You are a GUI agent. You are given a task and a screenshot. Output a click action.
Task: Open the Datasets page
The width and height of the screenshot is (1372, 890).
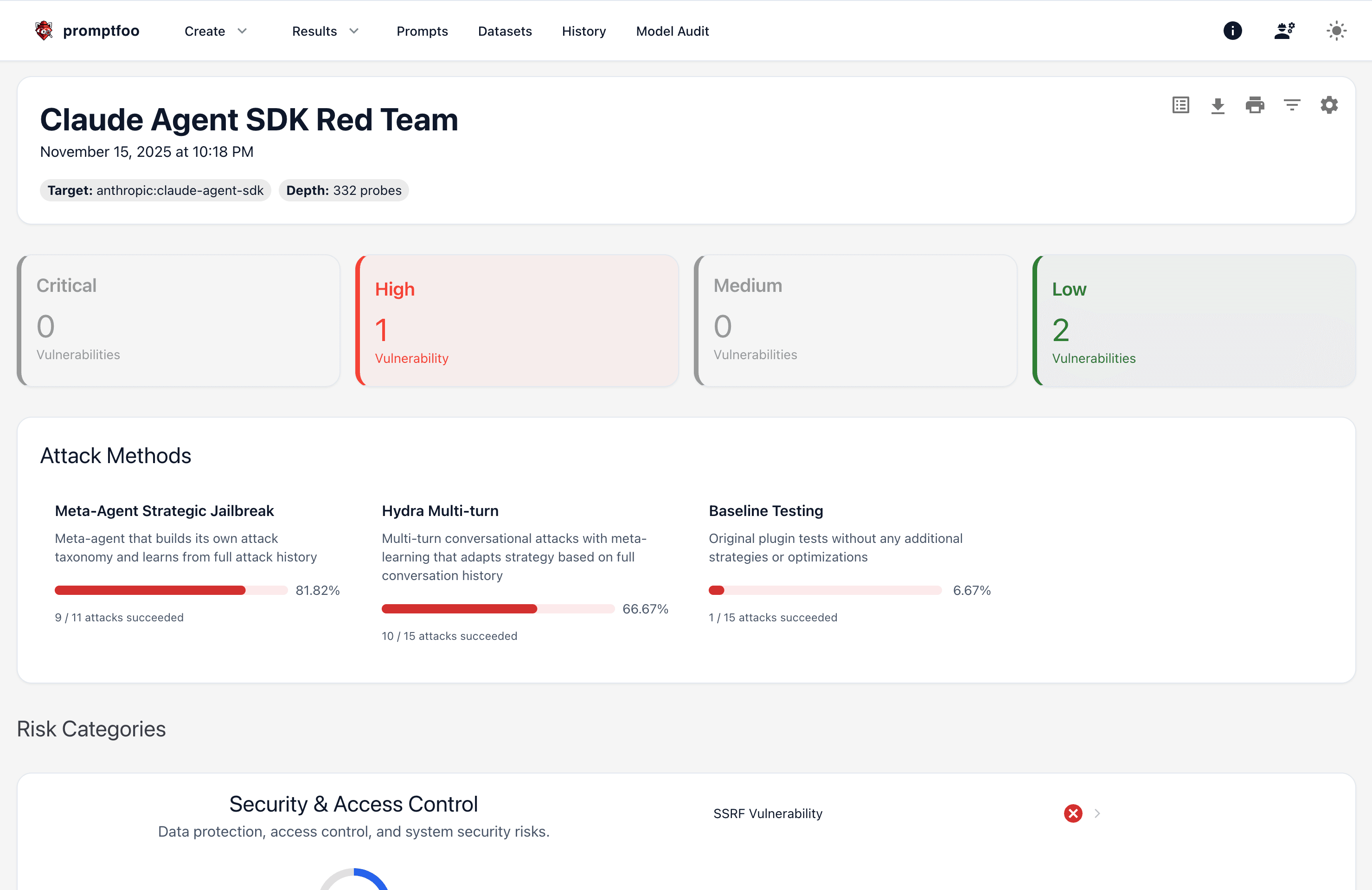505,31
